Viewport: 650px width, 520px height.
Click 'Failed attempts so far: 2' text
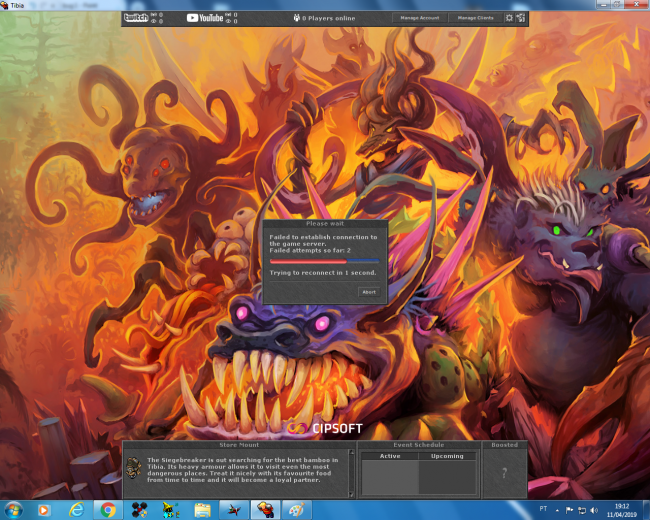[x=310, y=250]
